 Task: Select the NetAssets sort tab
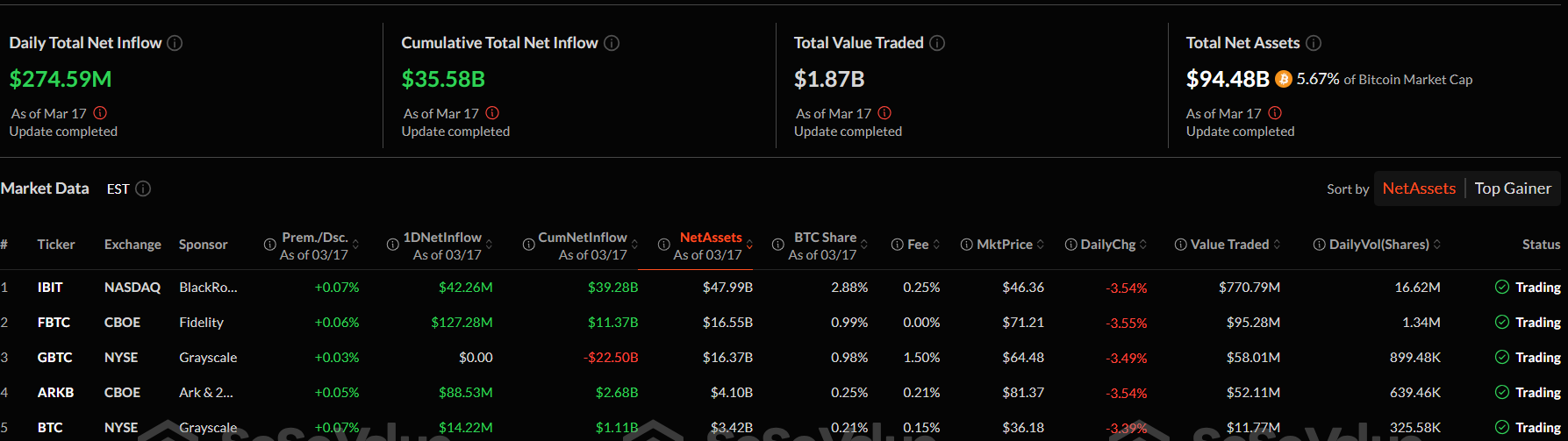pos(1419,188)
